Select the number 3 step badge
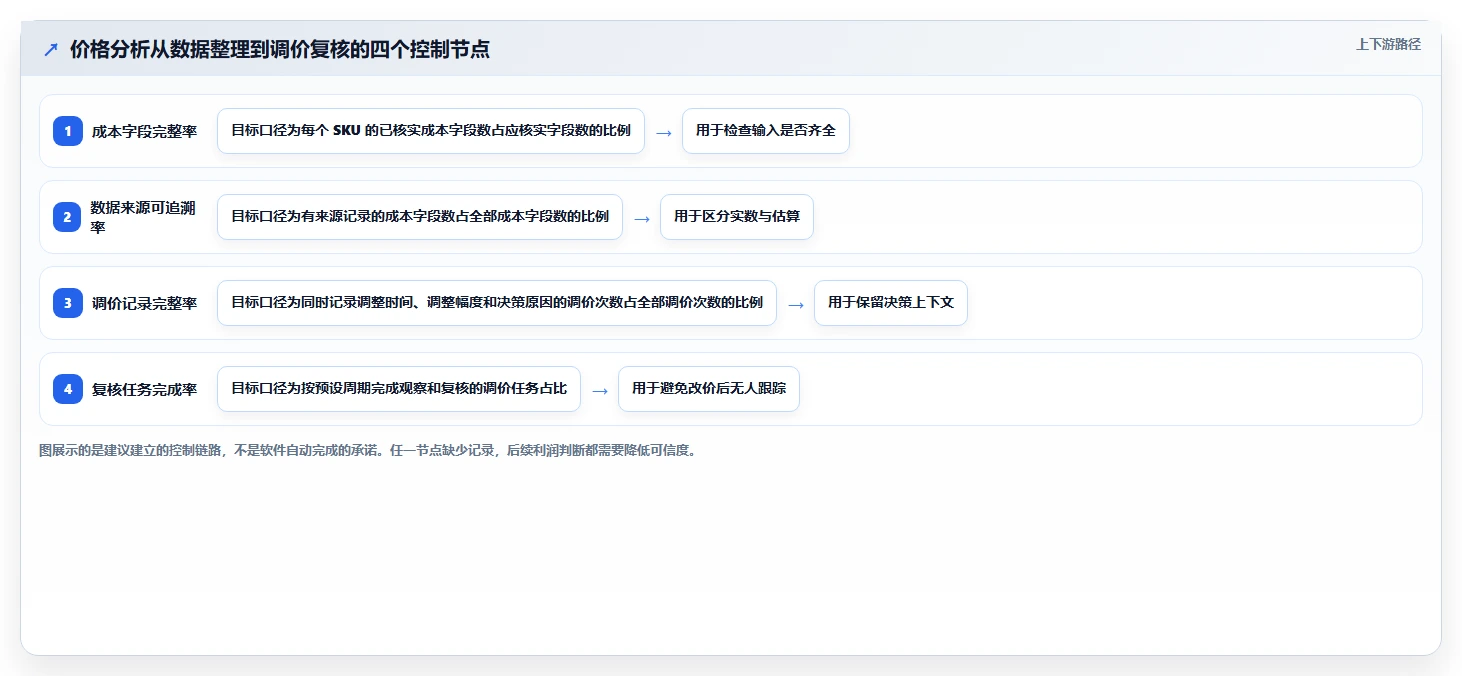1462x676 pixels. point(68,303)
